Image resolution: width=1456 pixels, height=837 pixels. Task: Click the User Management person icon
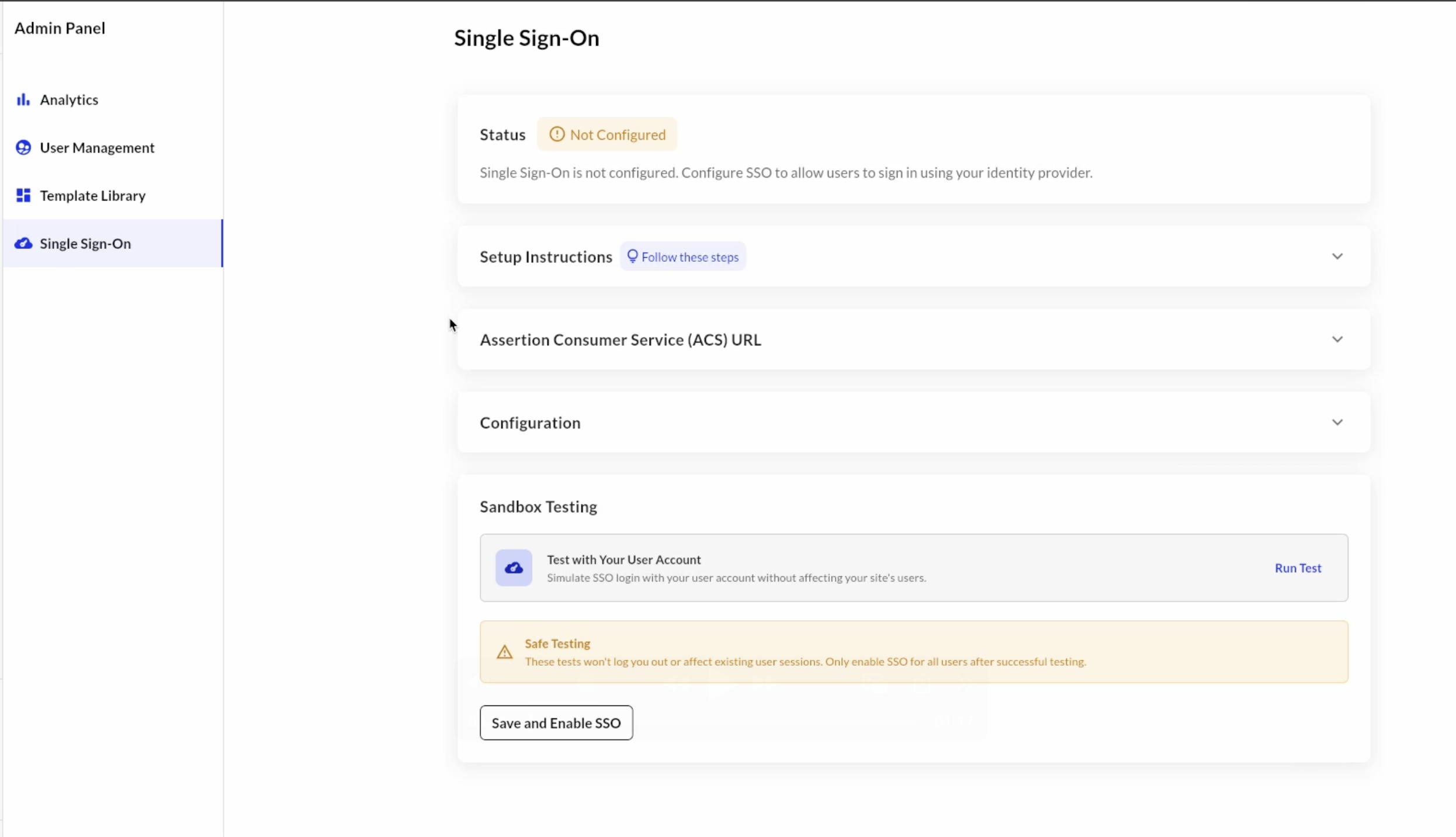[23, 148]
